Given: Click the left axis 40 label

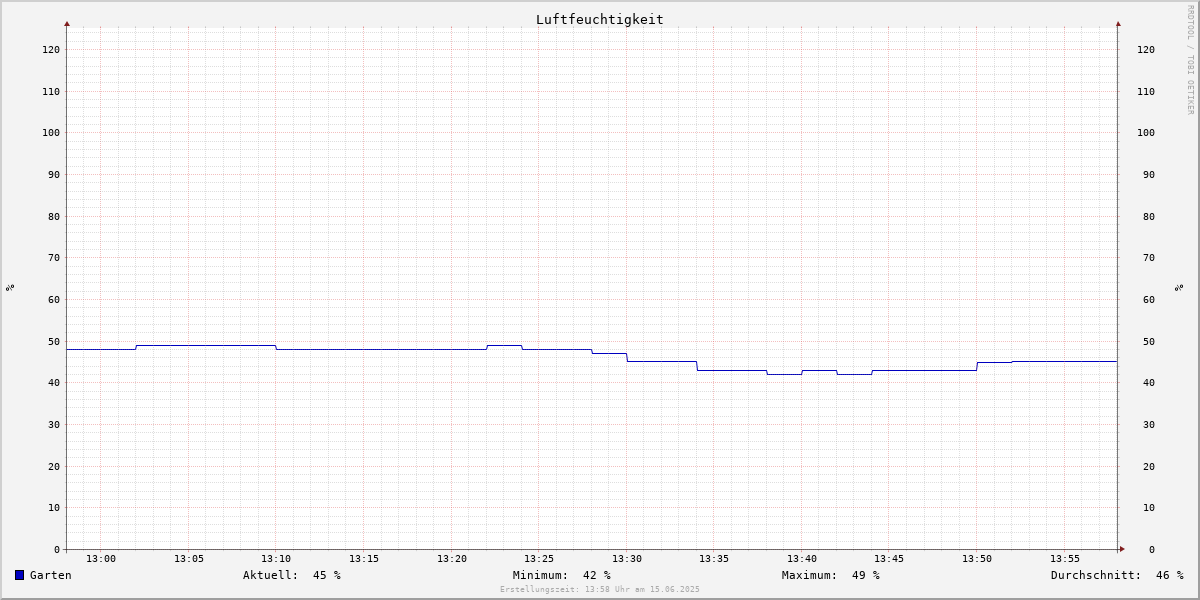Looking at the screenshot, I should pyautogui.click(x=54, y=382).
